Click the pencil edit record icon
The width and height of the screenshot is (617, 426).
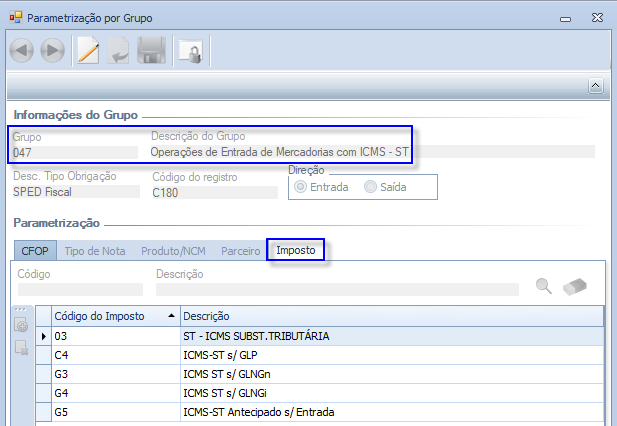coord(88,50)
